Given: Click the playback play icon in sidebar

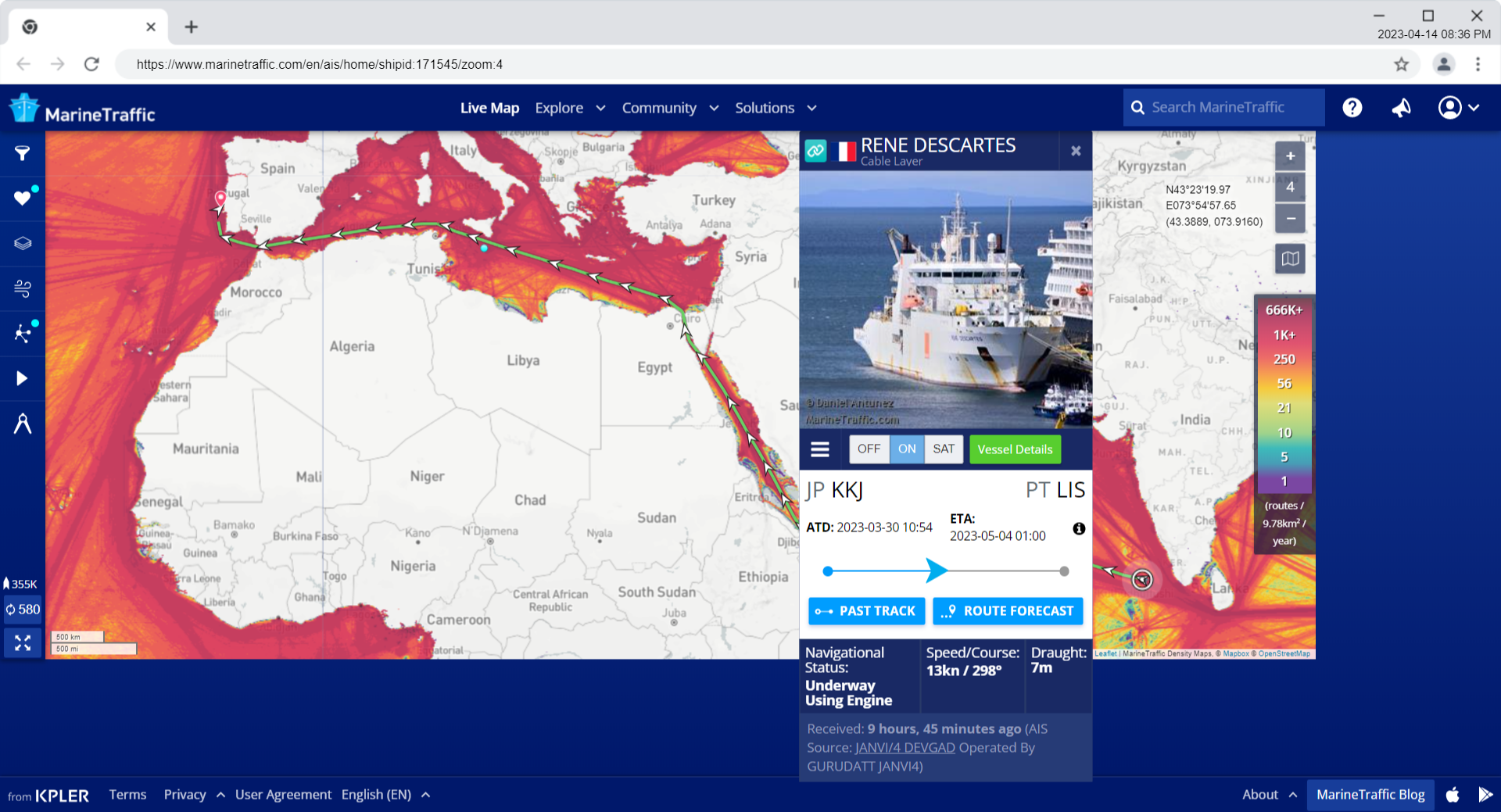Looking at the screenshot, I should [23, 378].
